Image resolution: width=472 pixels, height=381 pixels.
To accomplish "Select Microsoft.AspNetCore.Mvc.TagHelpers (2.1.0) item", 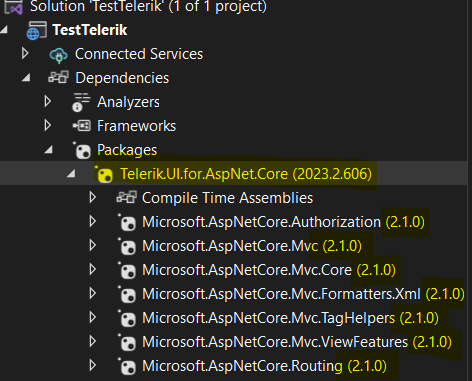I will pyautogui.click(x=290, y=318).
